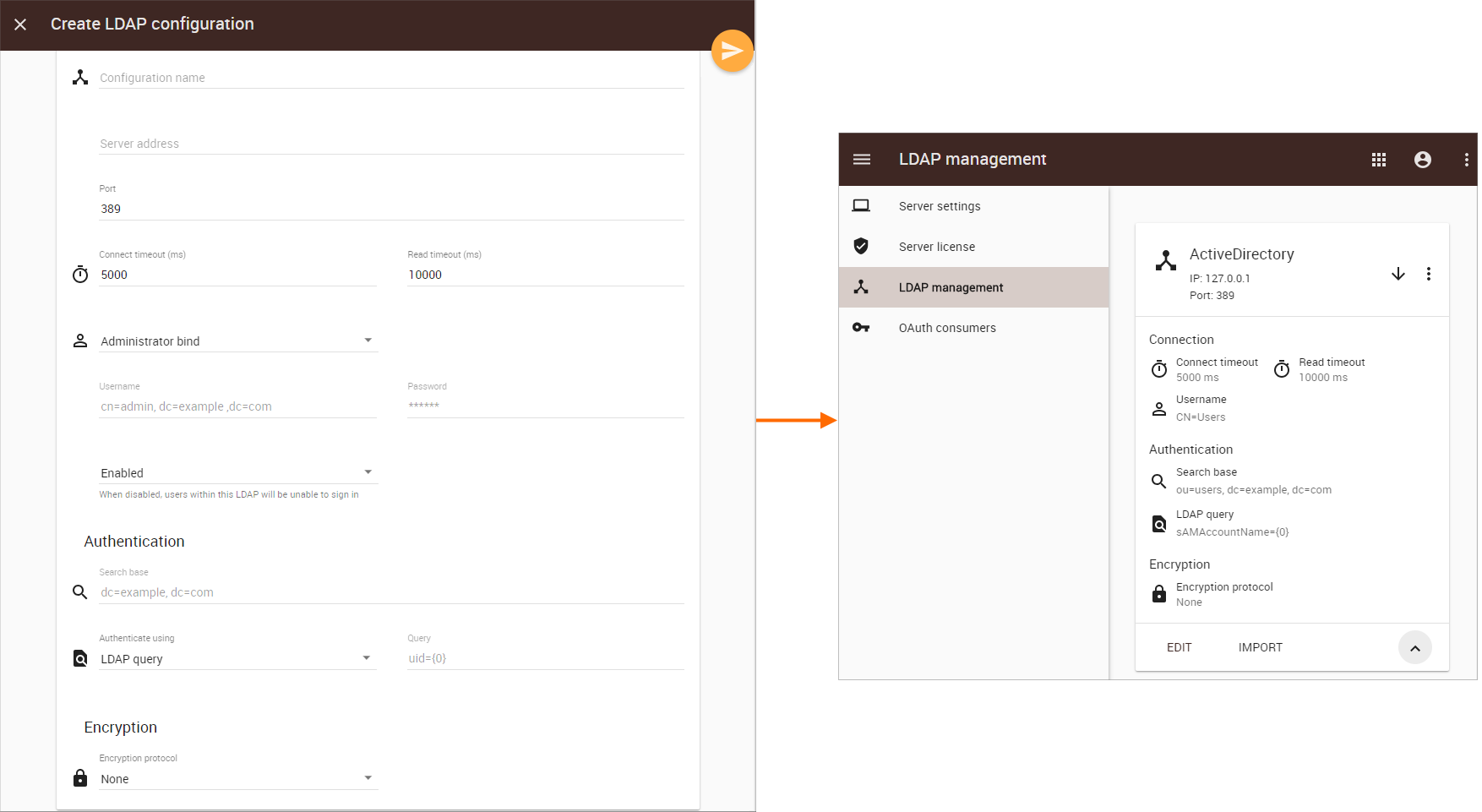Screen dimensions: 1482x812
Task: Open the user account icon in header
Action: 1423,160
